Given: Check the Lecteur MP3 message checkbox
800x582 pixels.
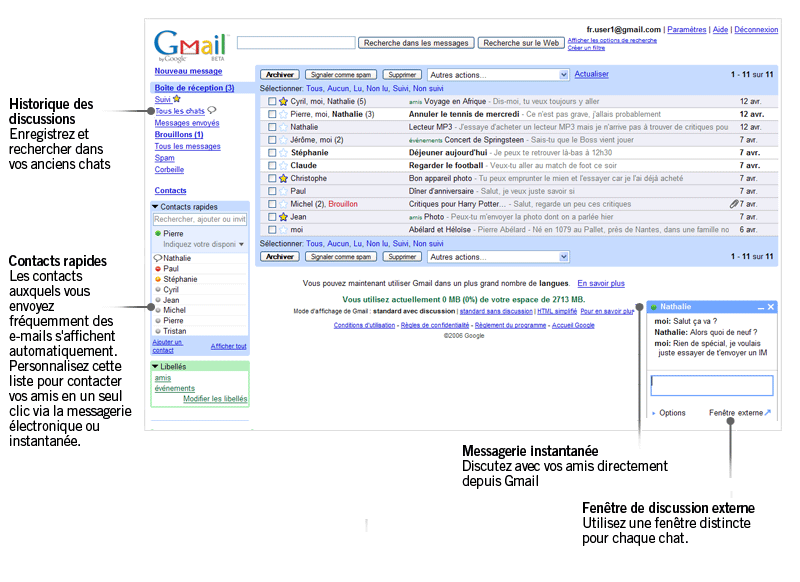Looking at the screenshot, I should [x=272, y=127].
